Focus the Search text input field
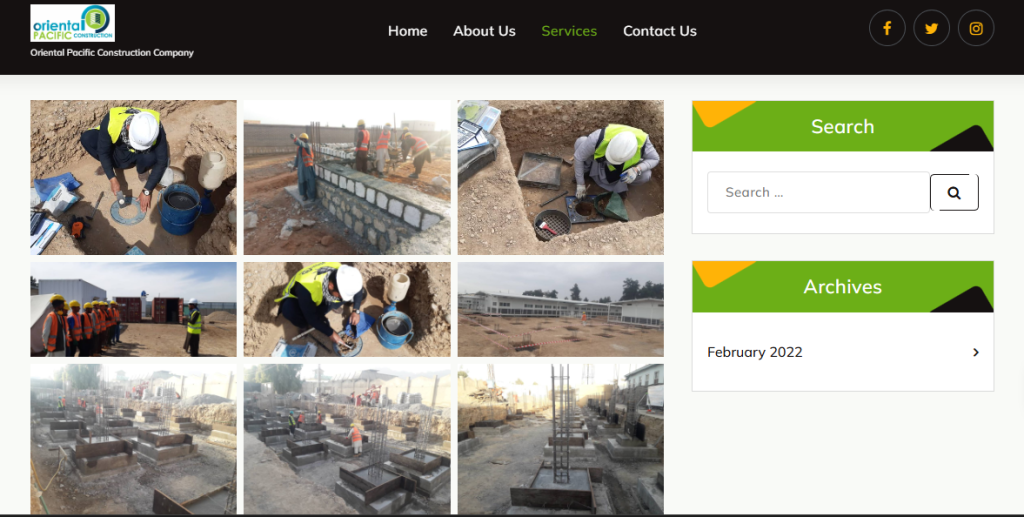 click(818, 193)
